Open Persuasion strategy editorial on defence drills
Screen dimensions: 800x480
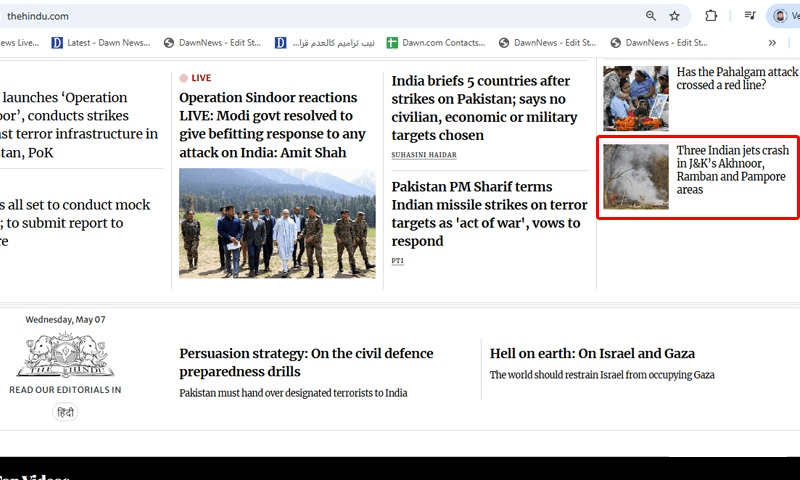[x=306, y=362]
